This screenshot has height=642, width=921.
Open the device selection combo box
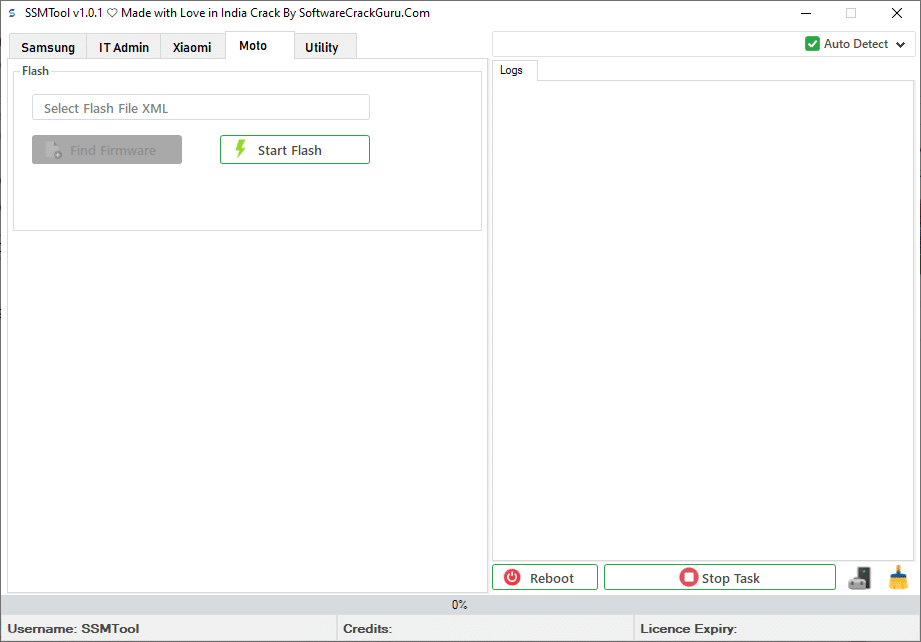[x=645, y=44]
